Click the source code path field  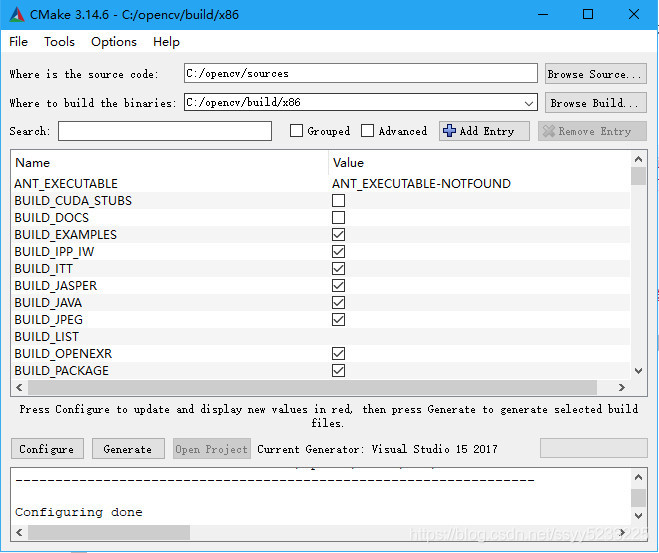(x=361, y=74)
